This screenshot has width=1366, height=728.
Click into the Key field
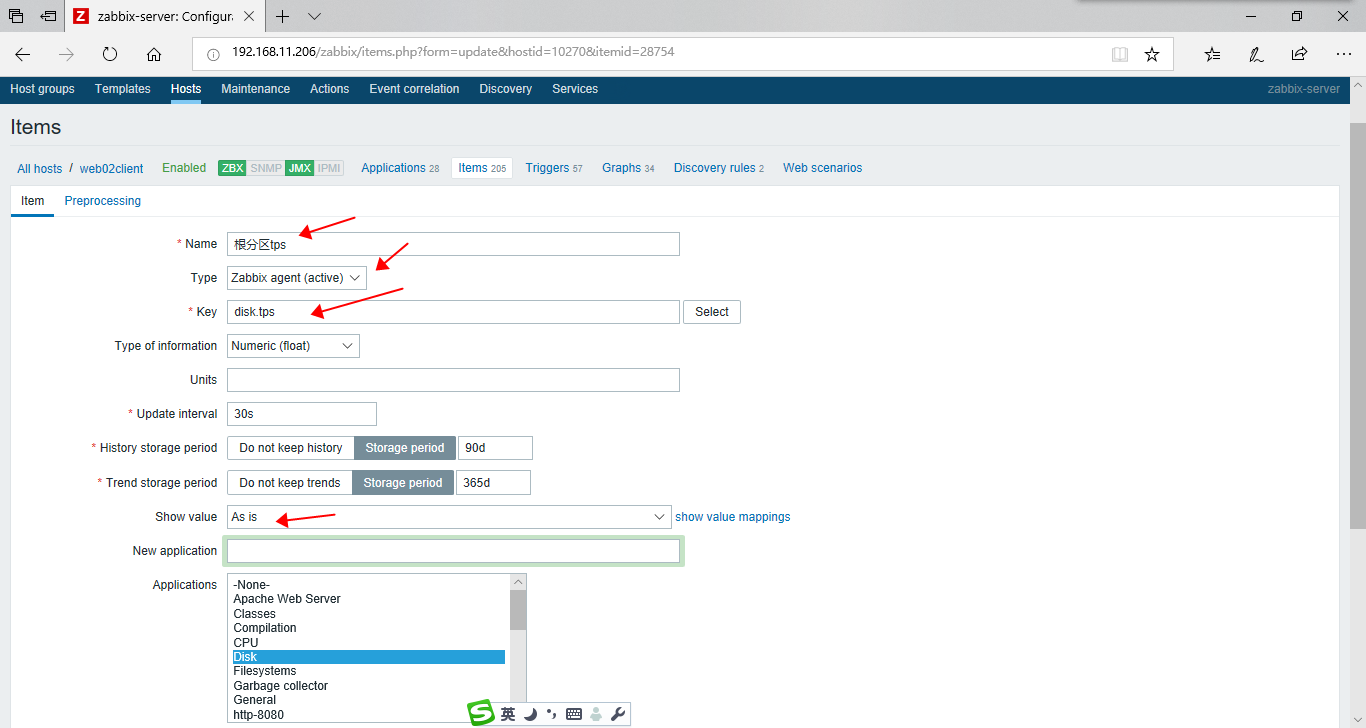tap(453, 312)
